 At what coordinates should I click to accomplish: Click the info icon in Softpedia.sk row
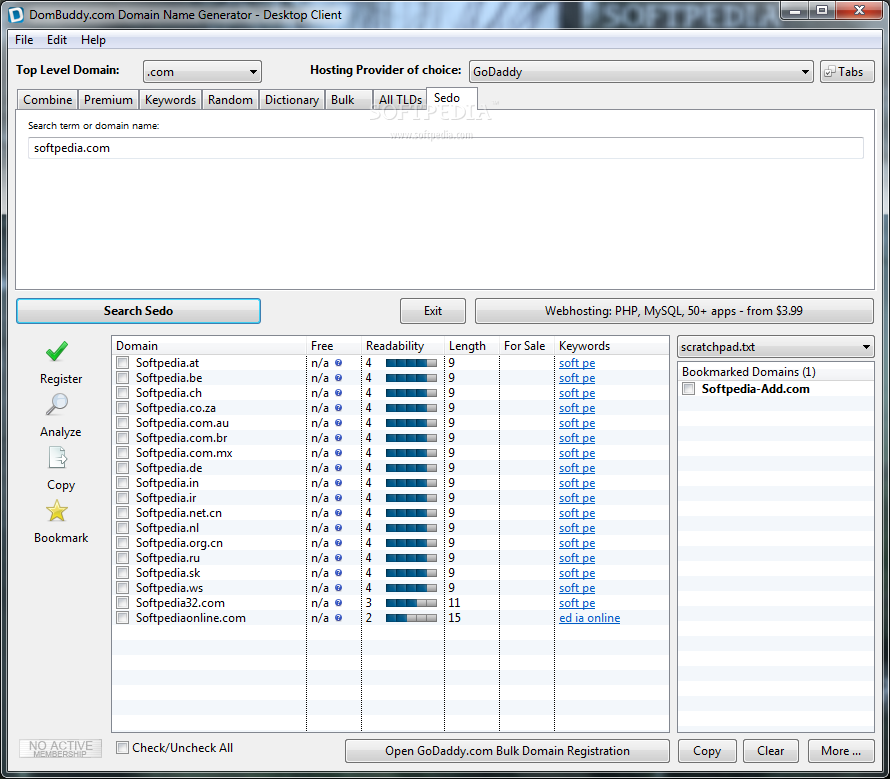click(338, 573)
